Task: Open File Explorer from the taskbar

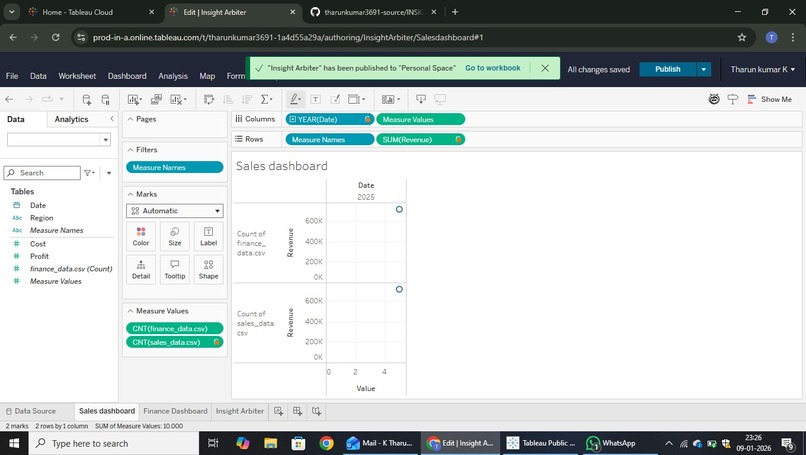Action: pyautogui.click(x=270, y=443)
